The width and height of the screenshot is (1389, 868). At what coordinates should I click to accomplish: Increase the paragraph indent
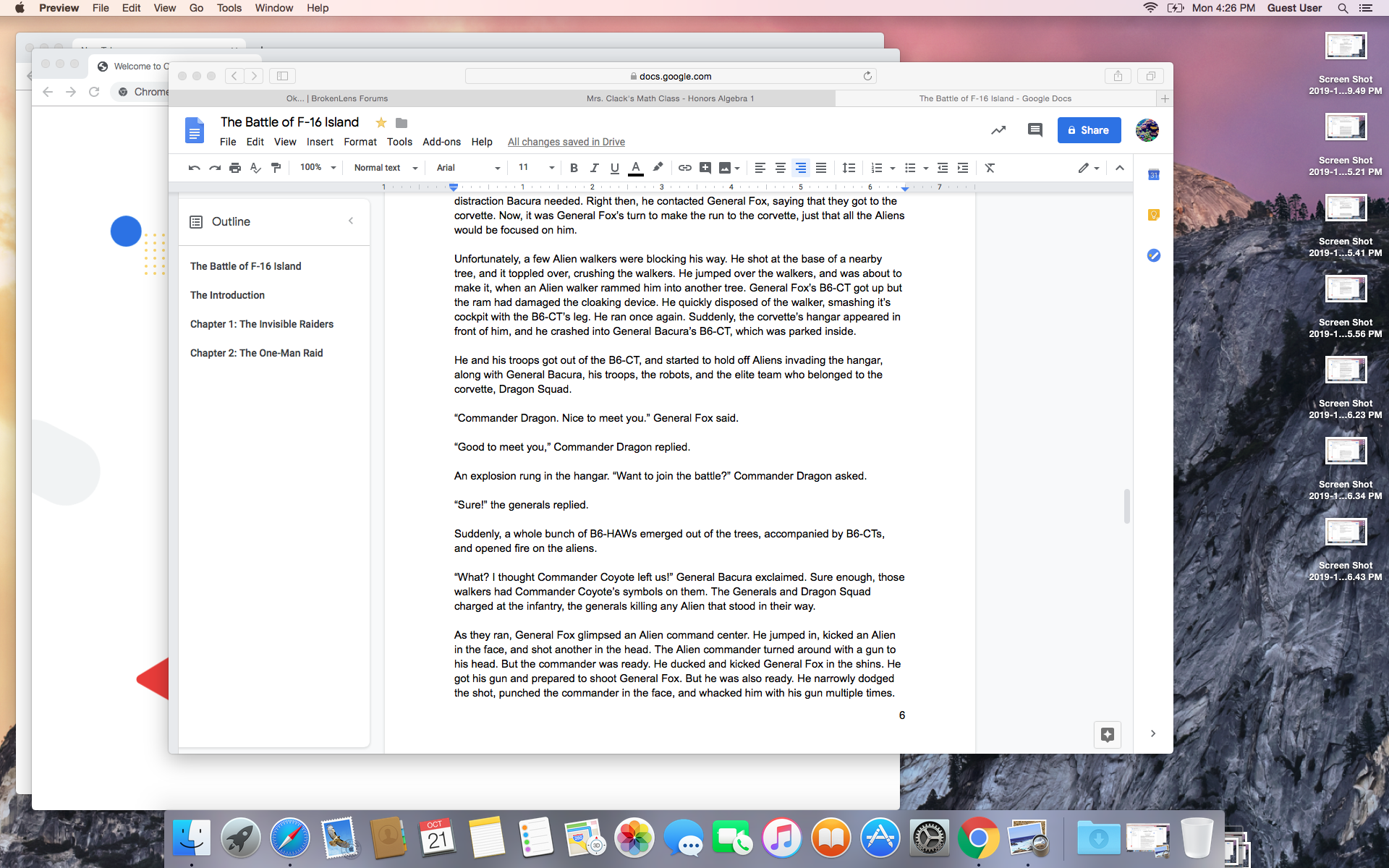point(963,168)
